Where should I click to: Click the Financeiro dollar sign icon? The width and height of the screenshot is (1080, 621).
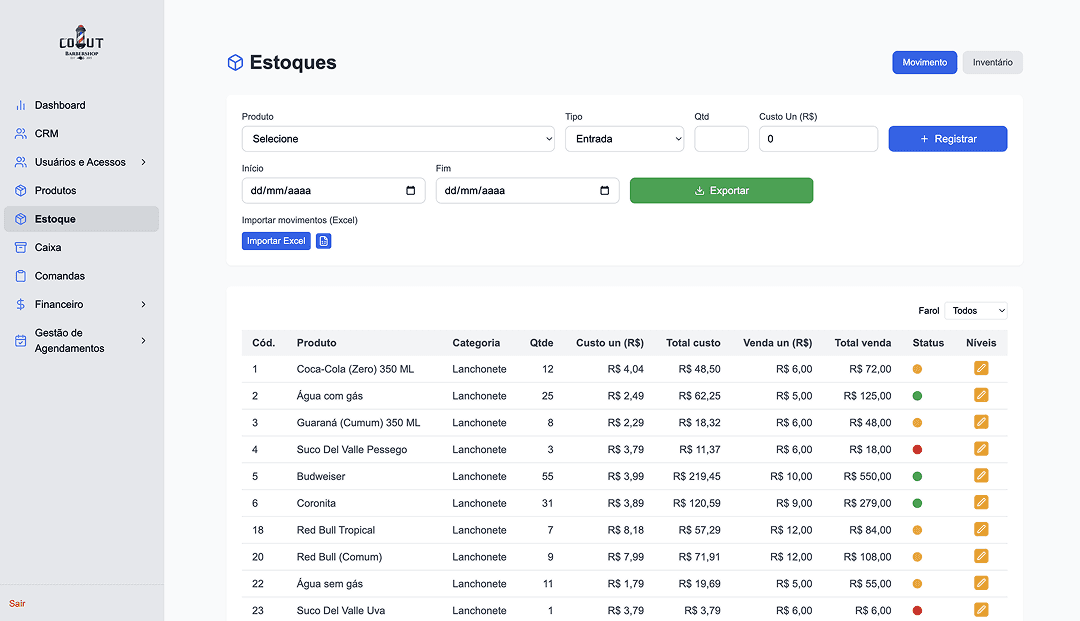pyautogui.click(x=21, y=304)
